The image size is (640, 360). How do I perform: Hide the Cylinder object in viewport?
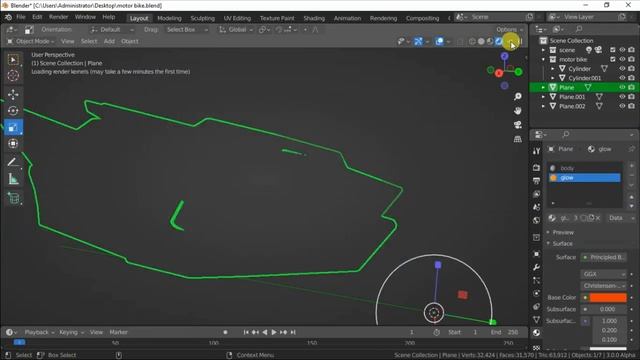622,69
